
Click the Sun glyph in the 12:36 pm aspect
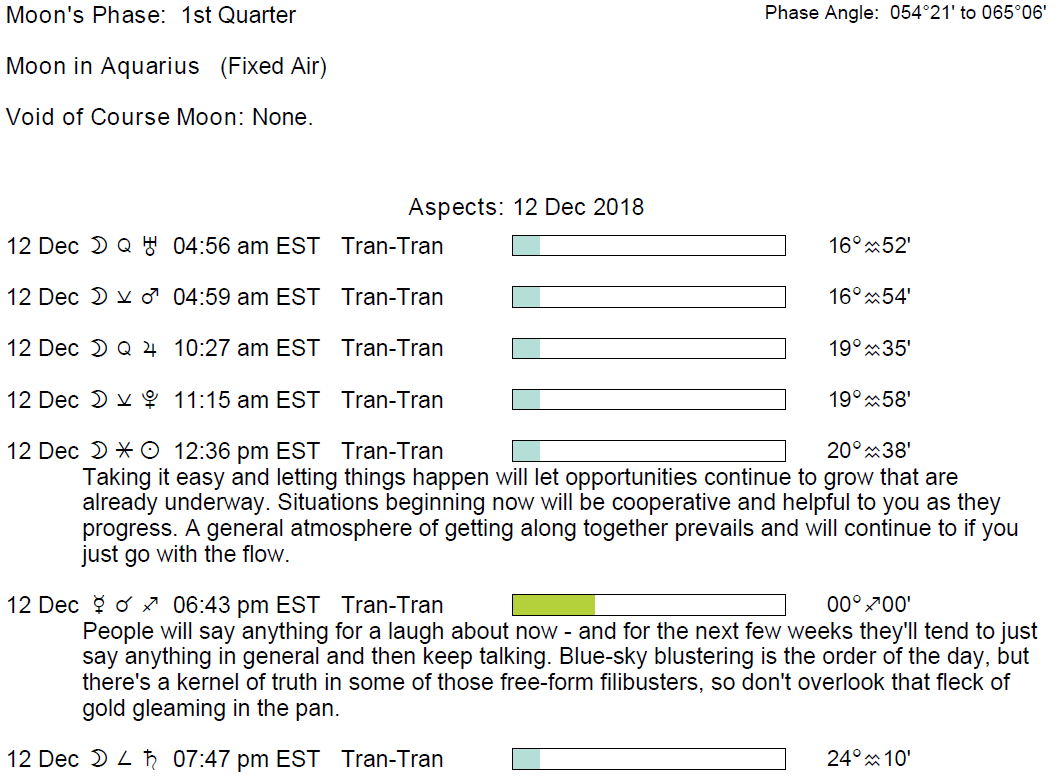[151, 451]
